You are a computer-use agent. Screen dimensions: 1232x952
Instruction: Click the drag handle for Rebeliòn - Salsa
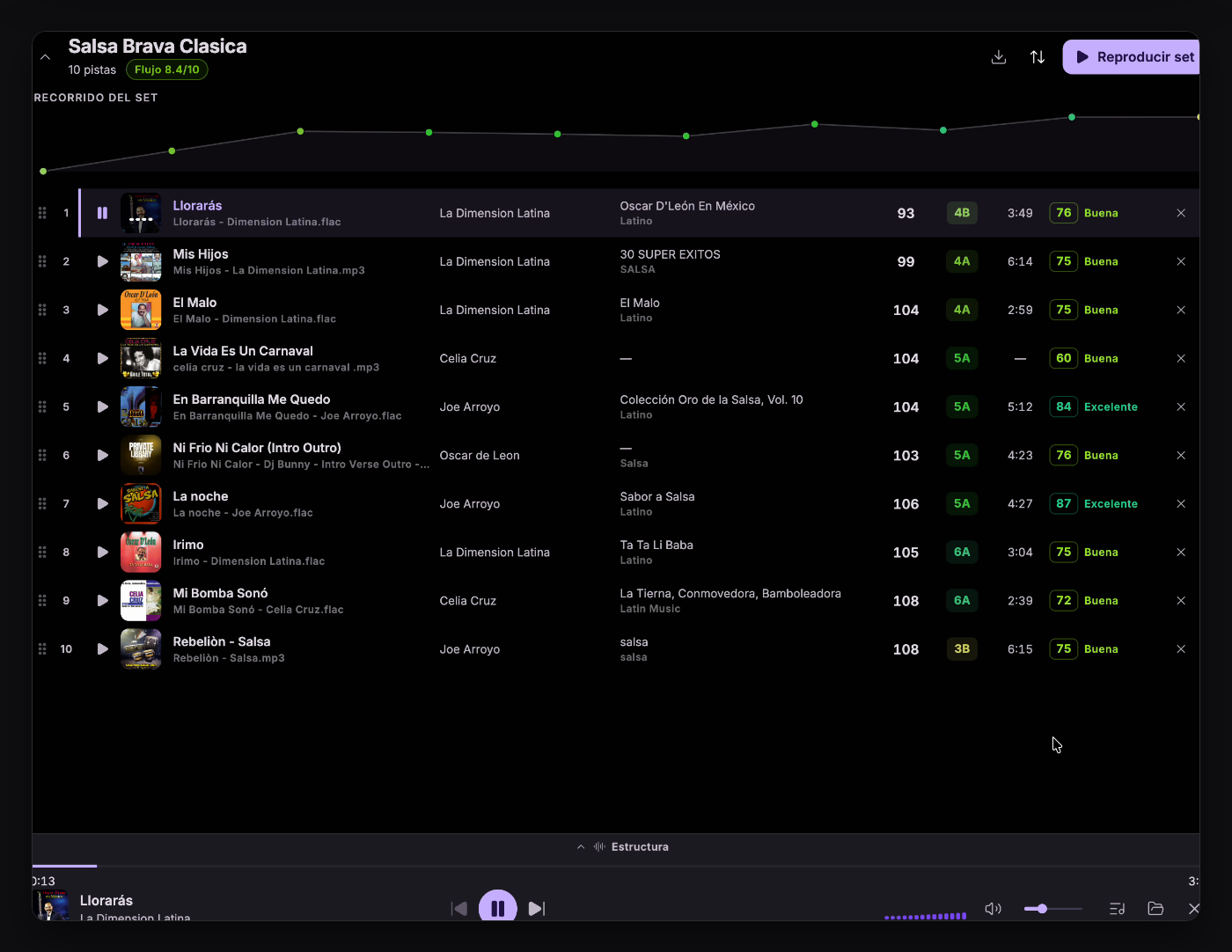tap(42, 648)
